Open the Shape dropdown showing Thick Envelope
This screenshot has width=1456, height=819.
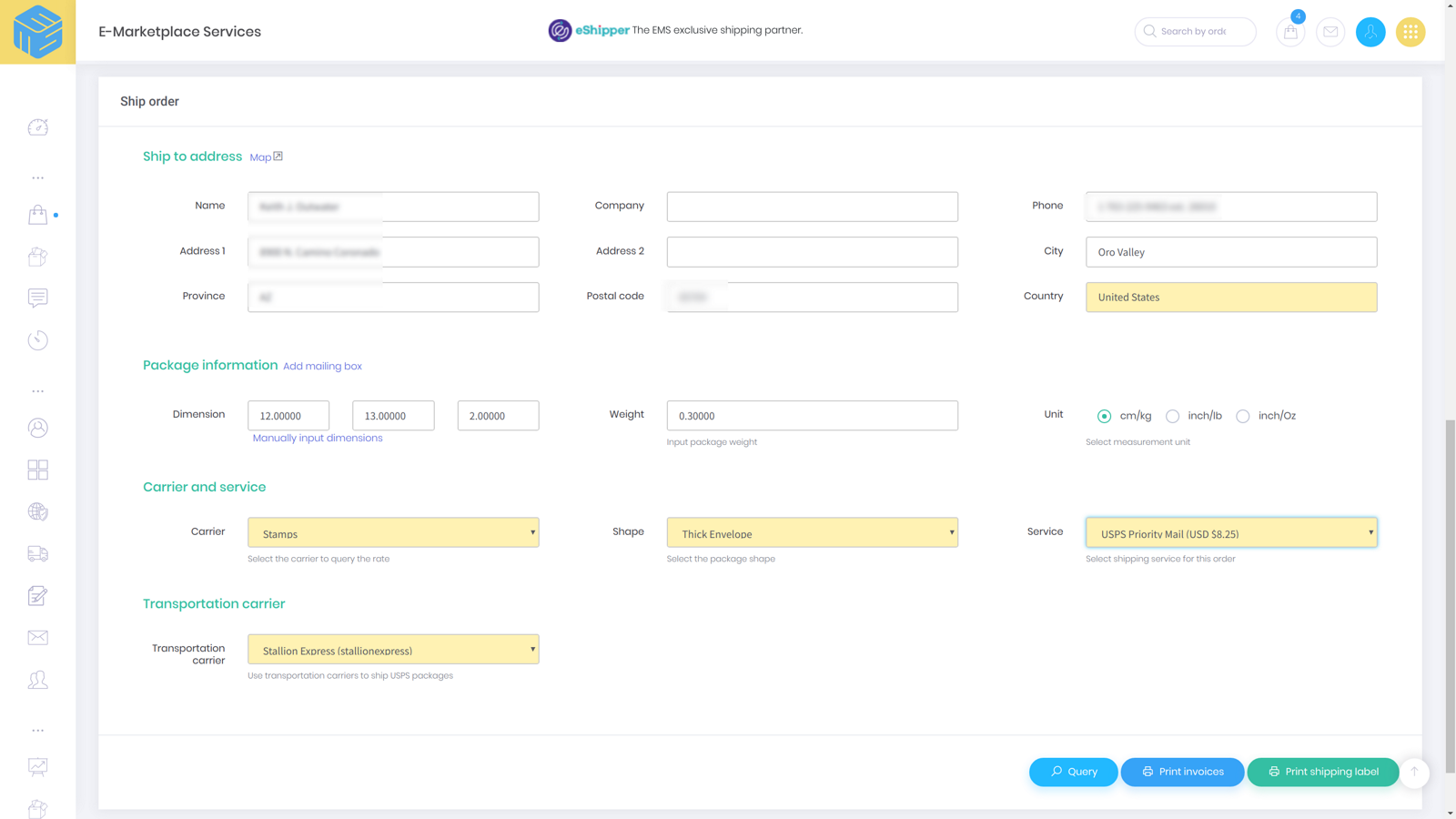(812, 532)
